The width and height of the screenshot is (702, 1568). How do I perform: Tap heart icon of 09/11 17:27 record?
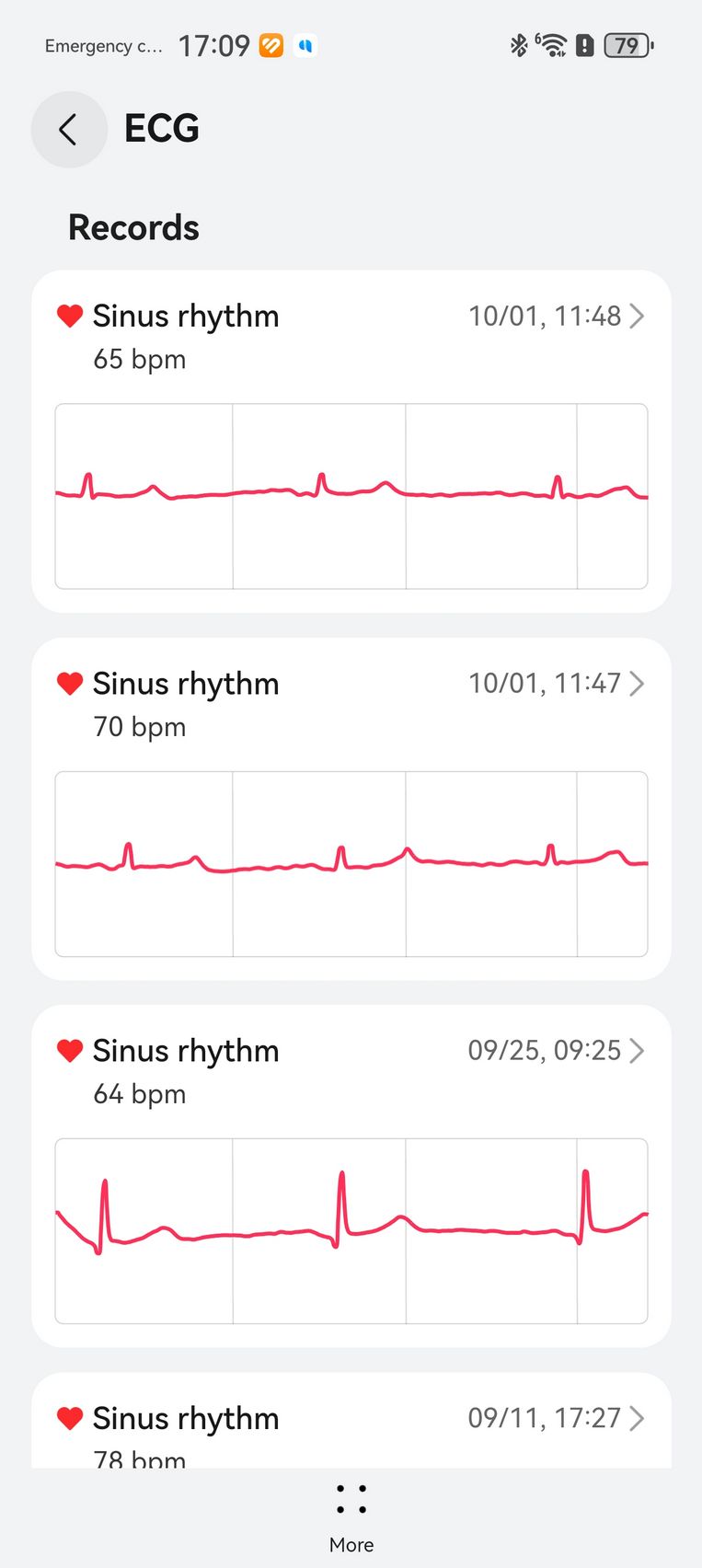click(x=70, y=1418)
